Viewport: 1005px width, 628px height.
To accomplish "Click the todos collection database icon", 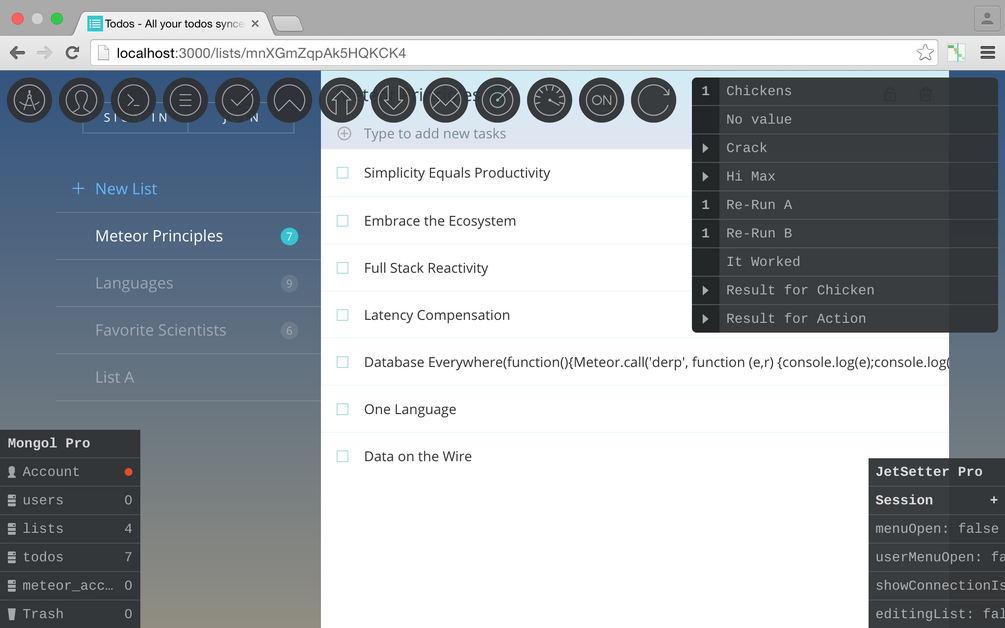I will tap(12, 557).
